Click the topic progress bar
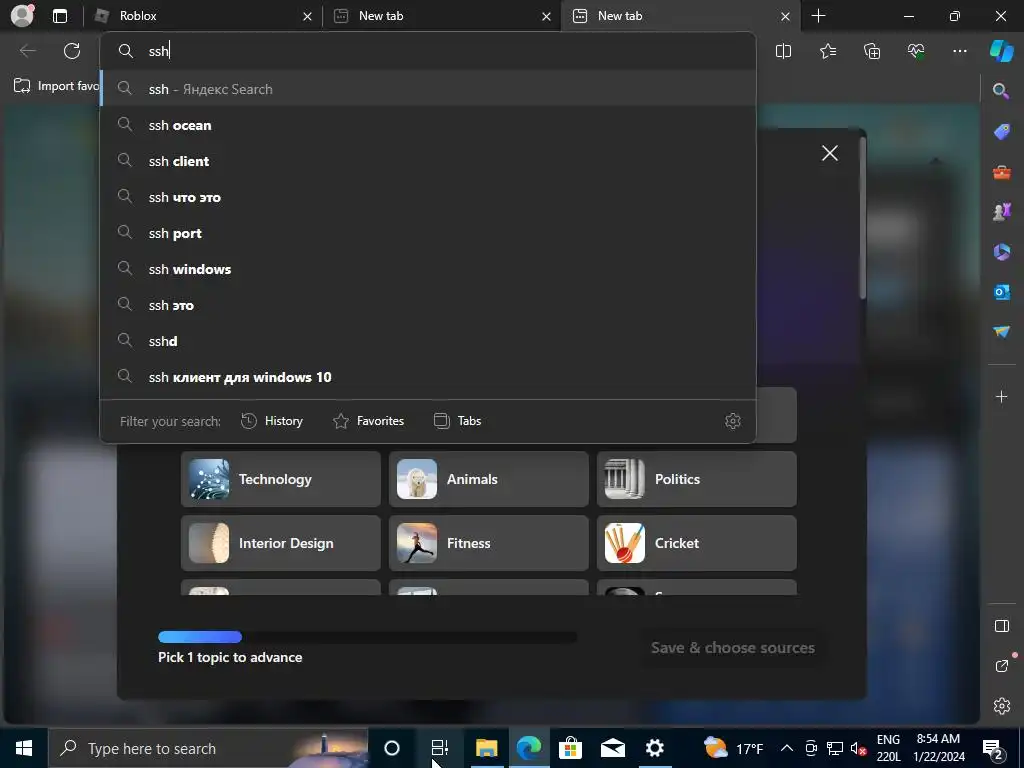1024x768 pixels. click(x=367, y=637)
